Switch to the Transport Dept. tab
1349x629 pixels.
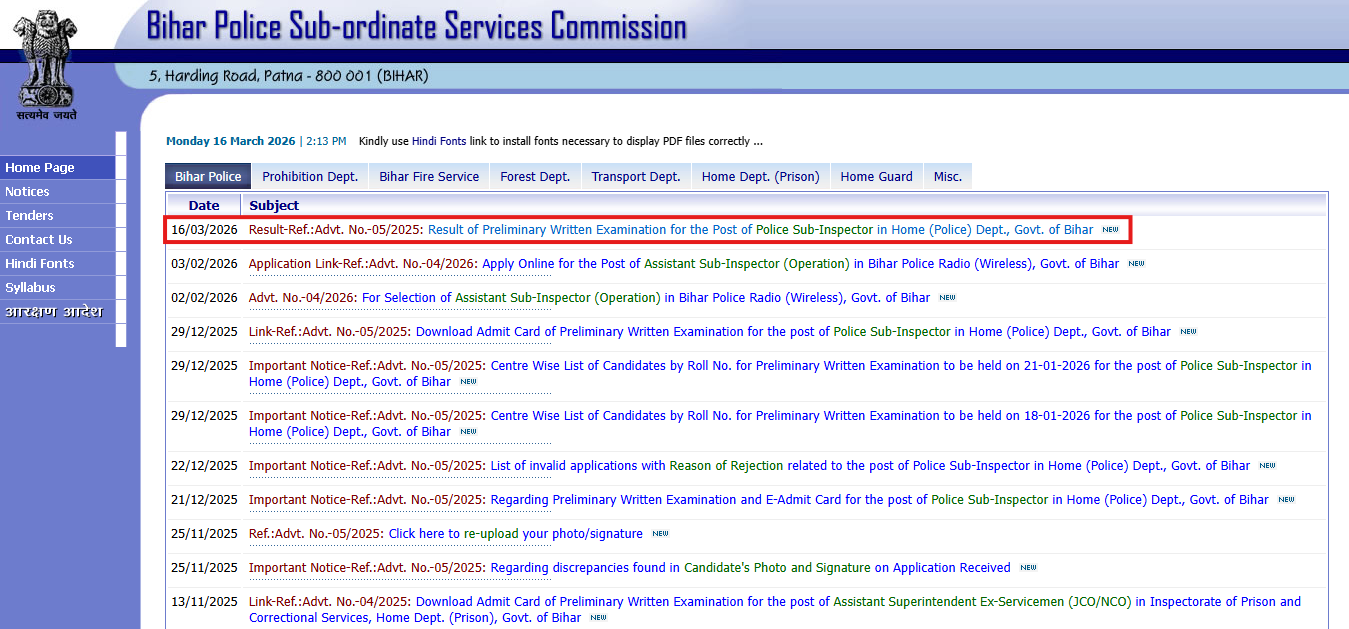(x=635, y=175)
